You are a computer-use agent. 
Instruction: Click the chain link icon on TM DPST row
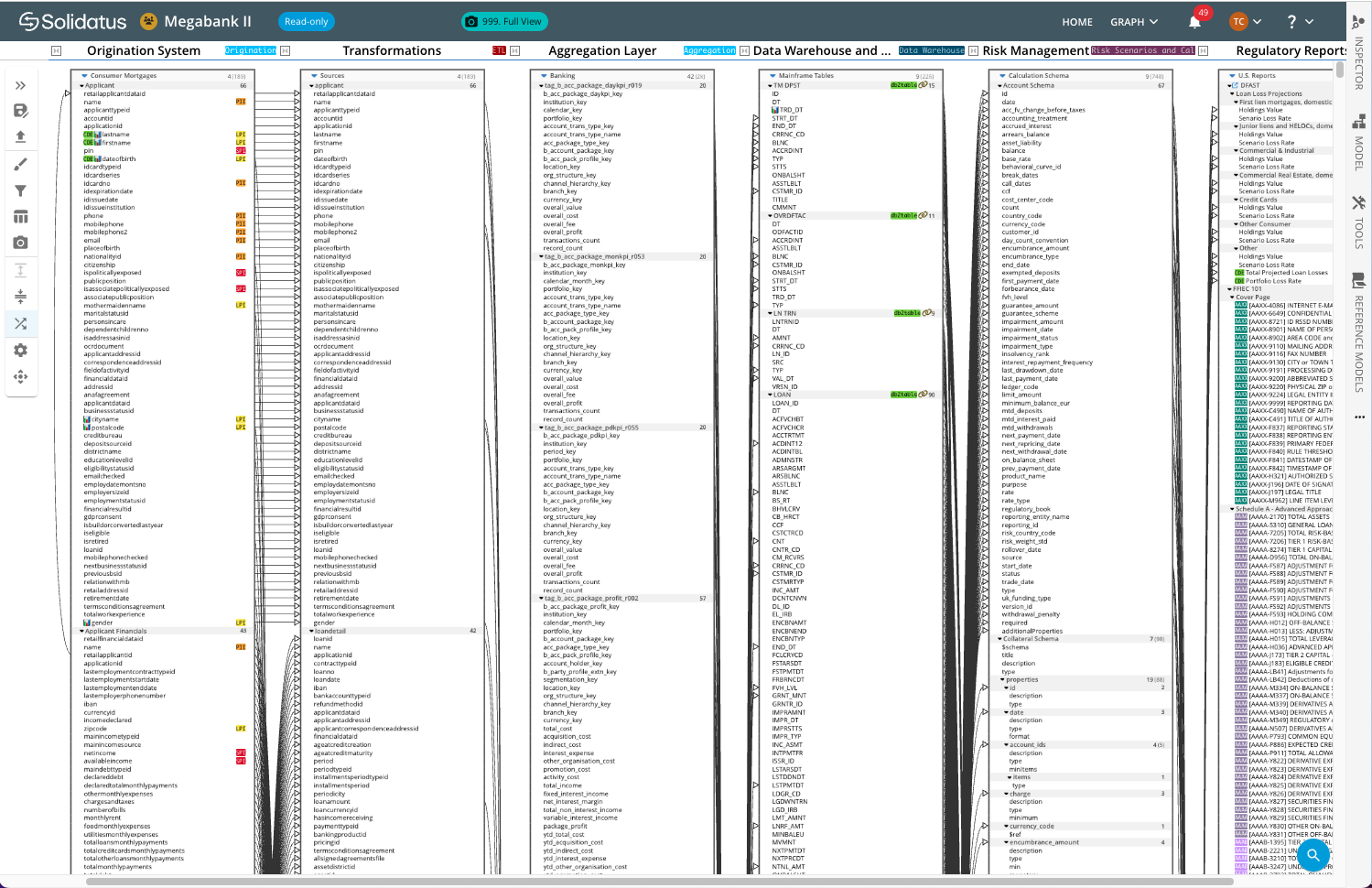click(923, 85)
